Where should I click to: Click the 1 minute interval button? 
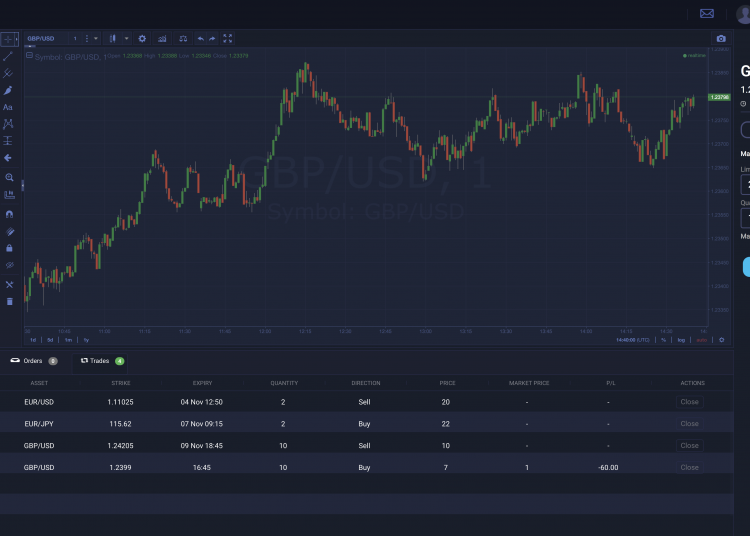tap(75, 39)
